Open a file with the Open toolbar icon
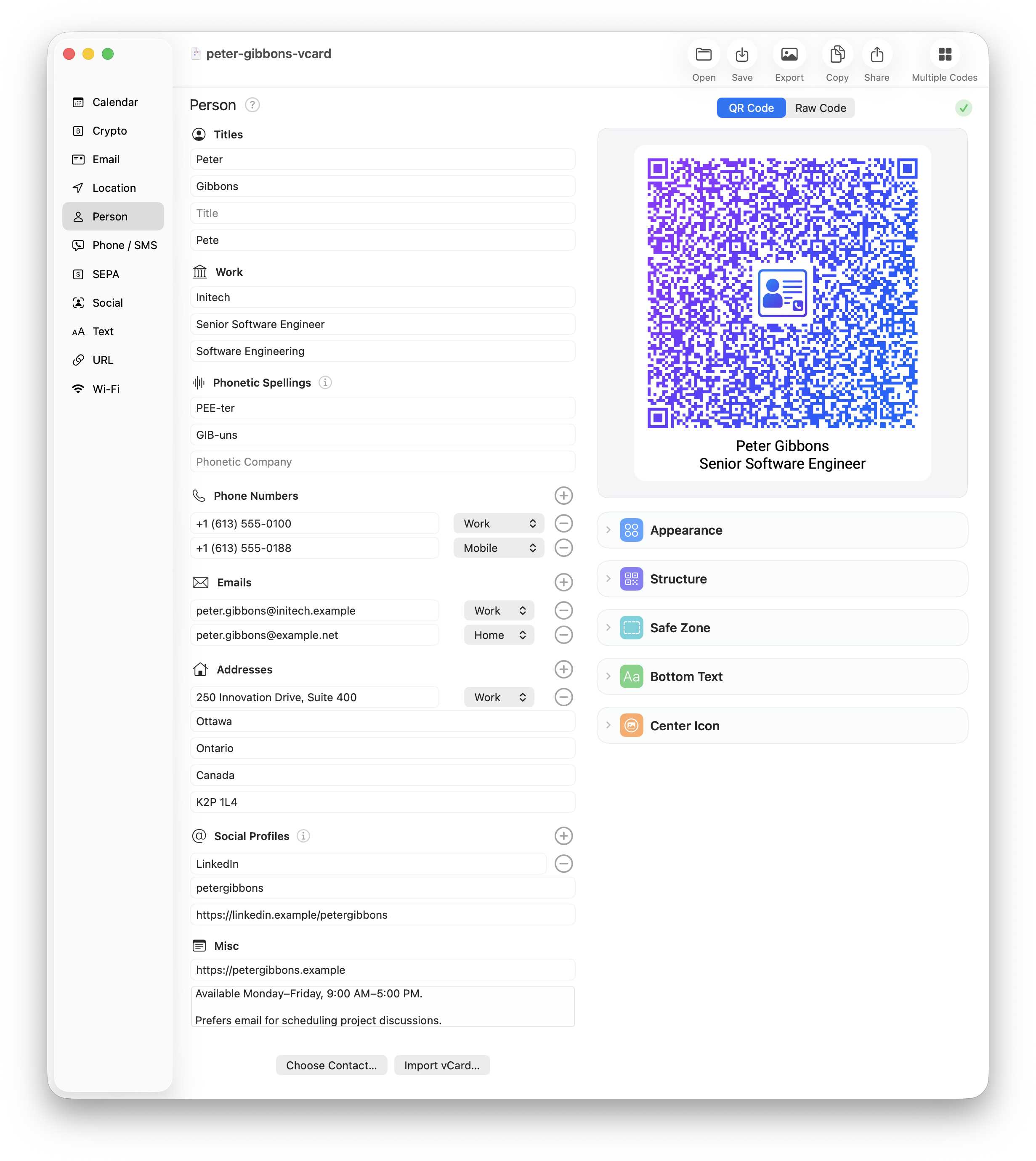Viewport: 1036px width, 1161px height. (x=704, y=55)
